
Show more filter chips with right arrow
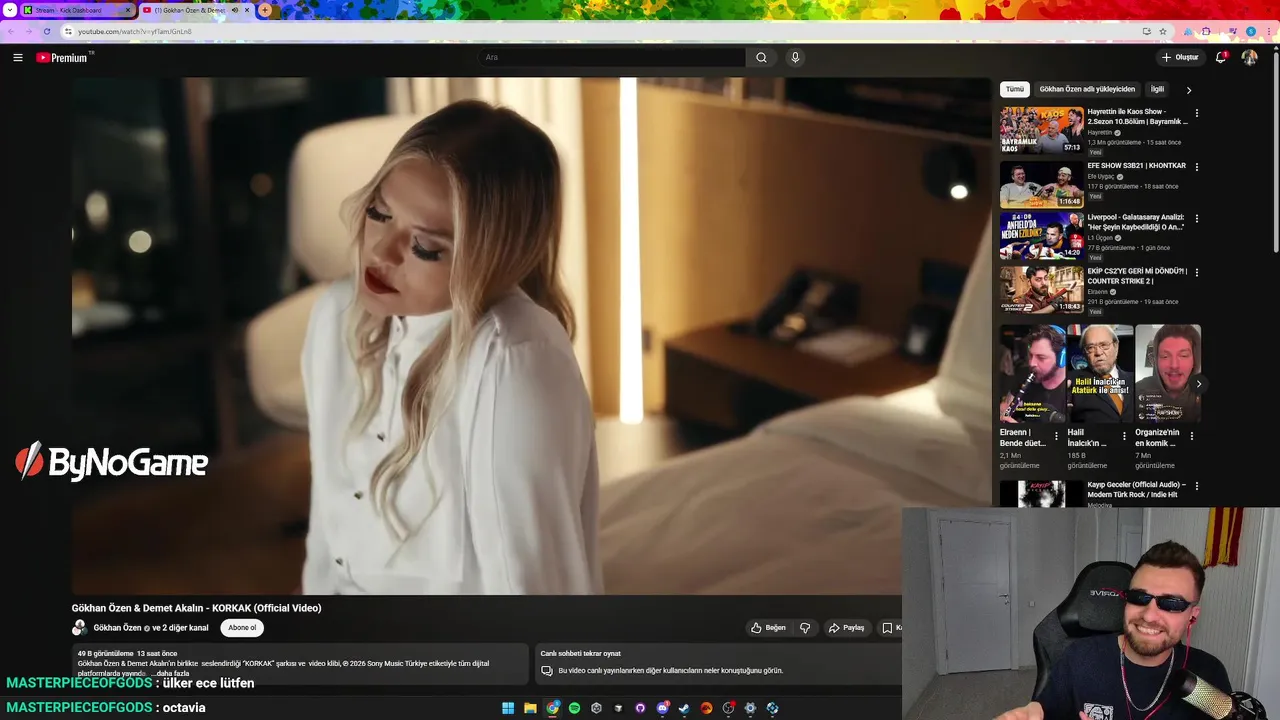[1189, 90]
